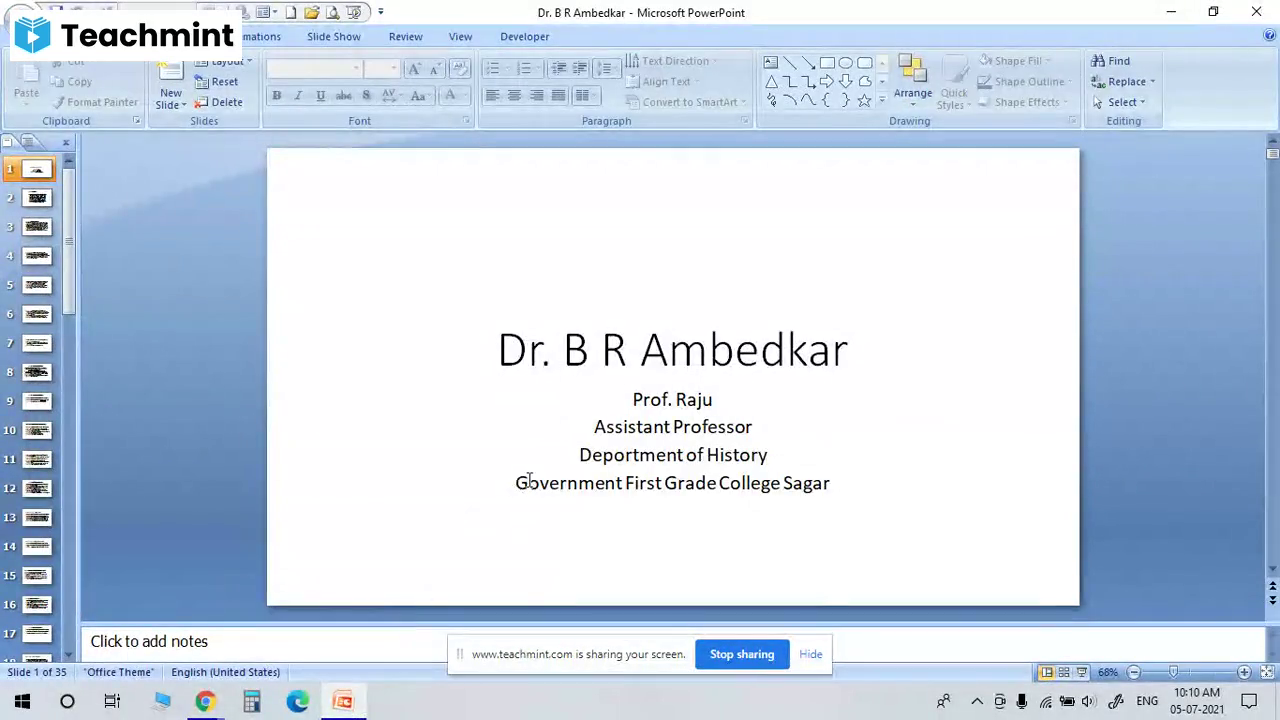Select the Isosceles Triangle shape
This screenshot has height=720, width=1280.
tap(771, 81)
